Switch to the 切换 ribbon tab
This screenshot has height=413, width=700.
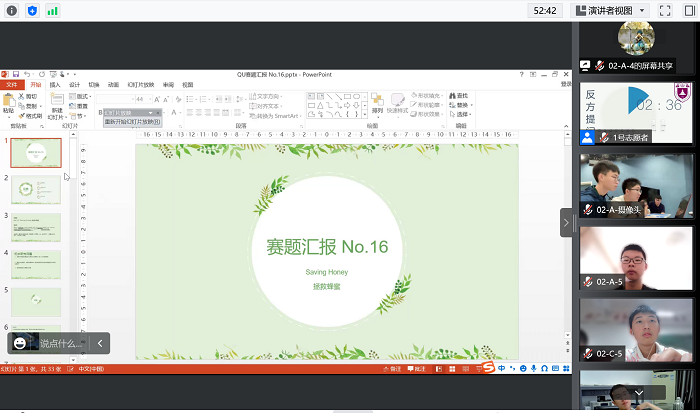click(94, 85)
